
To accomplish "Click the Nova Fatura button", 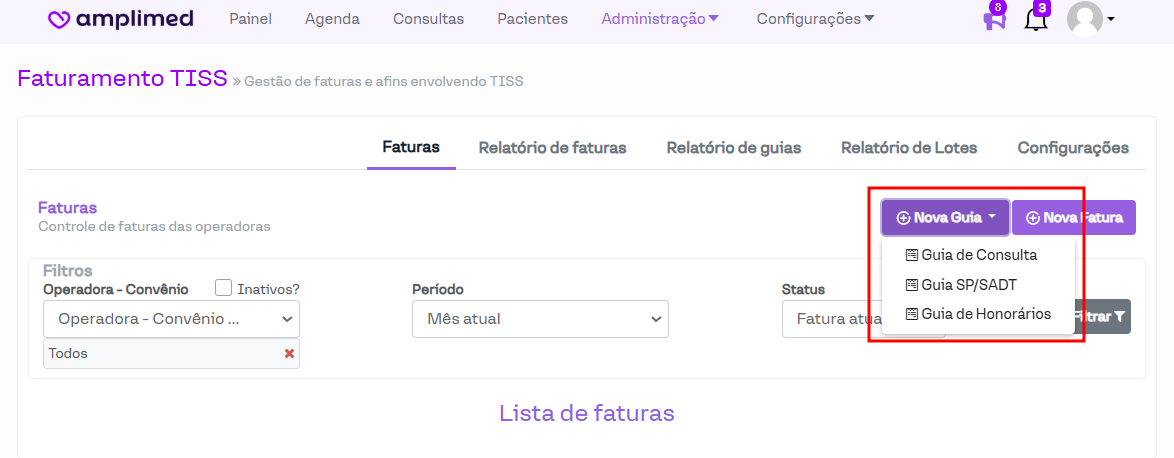I will tap(1074, 217).
